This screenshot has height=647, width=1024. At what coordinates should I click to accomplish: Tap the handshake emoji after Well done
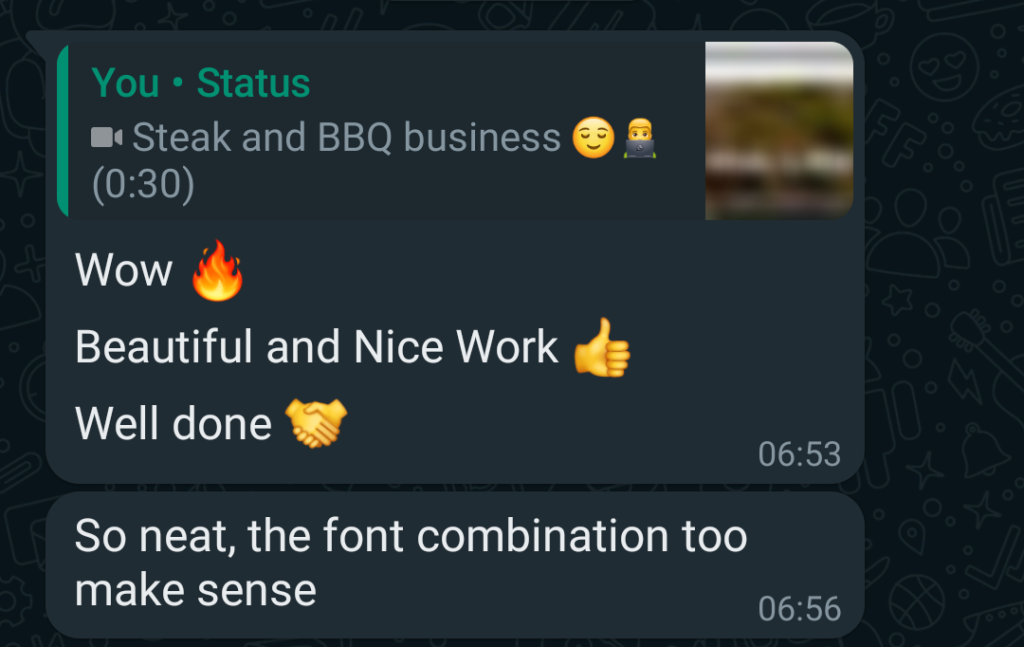point(316,423)
